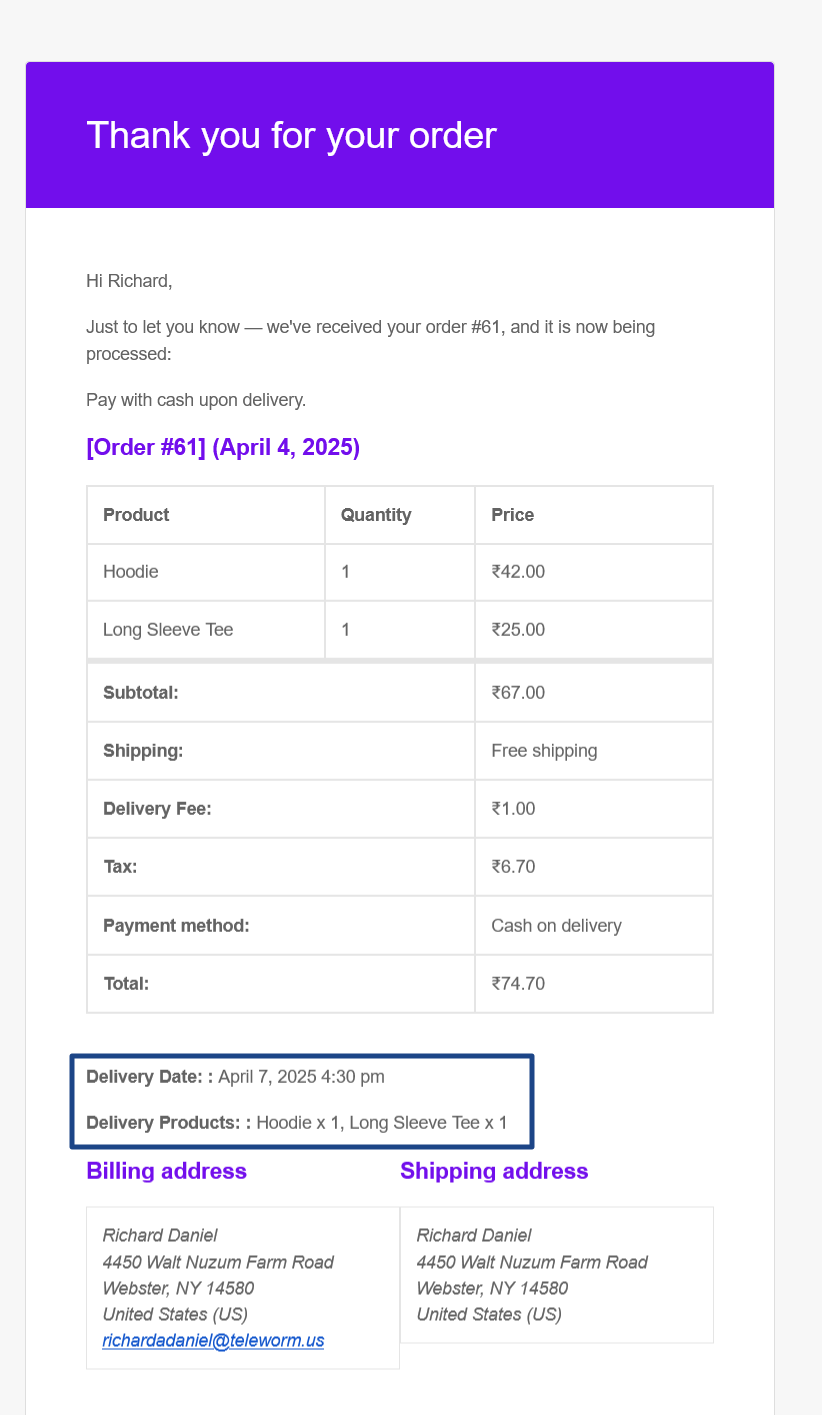
Task: Click the Total amount ₹74.70
Action: coord(518,983)
